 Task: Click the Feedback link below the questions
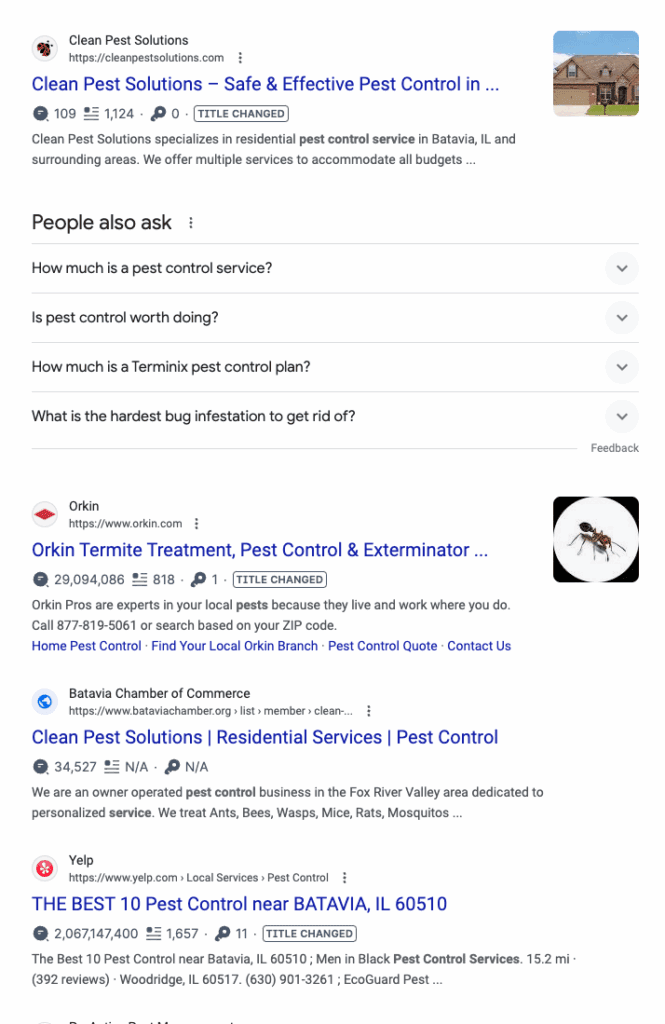[615, 448]
